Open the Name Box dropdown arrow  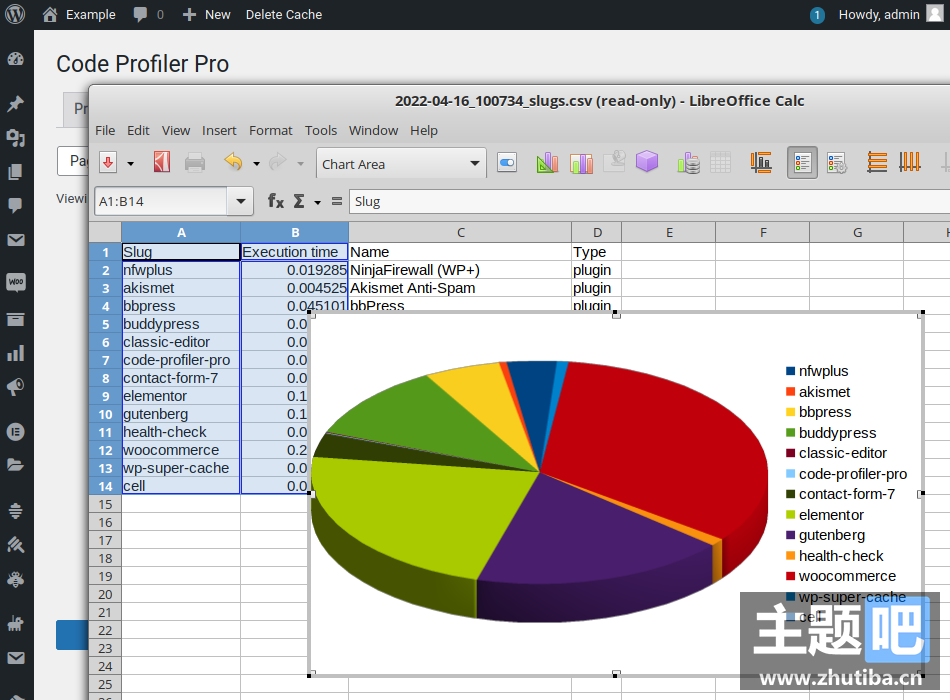tap(241, 201)
